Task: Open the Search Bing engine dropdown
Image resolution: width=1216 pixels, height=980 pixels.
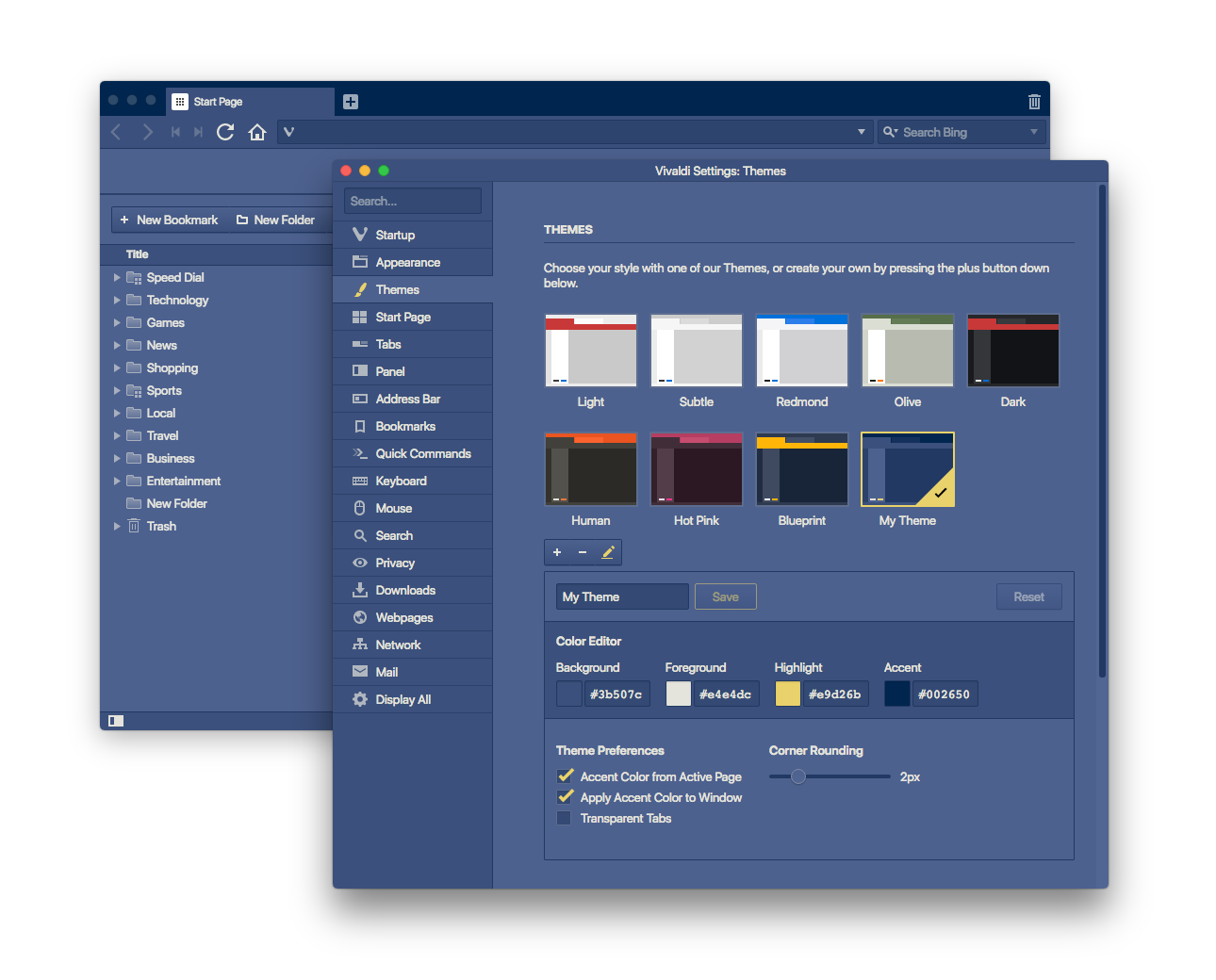Action: 1033,132
